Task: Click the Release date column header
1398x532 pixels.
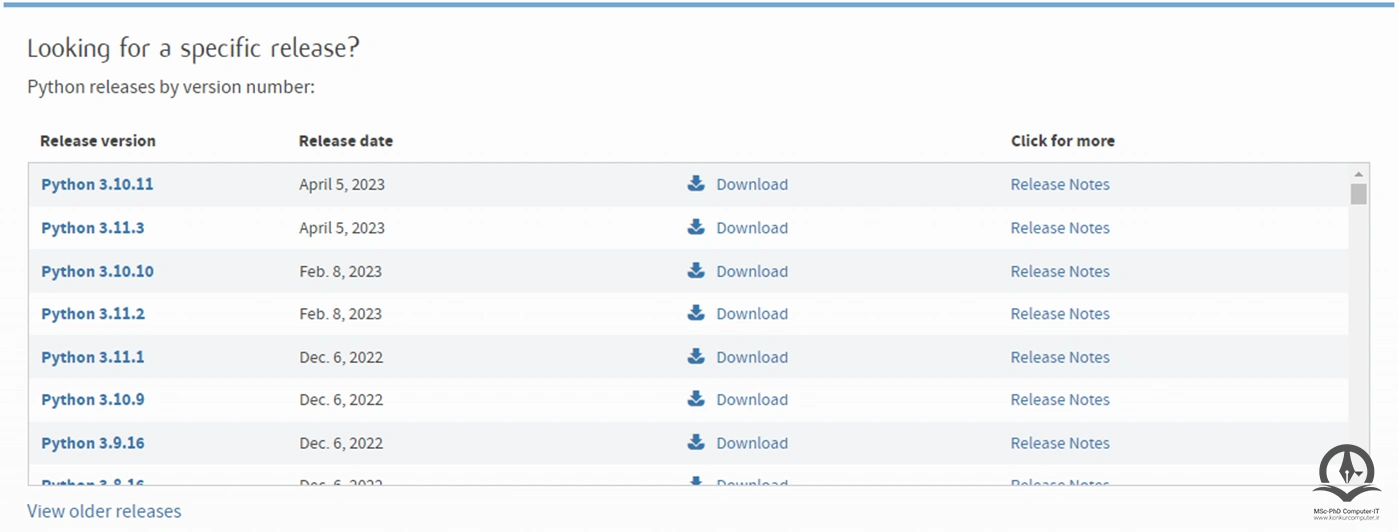Action: click(346, 141)
